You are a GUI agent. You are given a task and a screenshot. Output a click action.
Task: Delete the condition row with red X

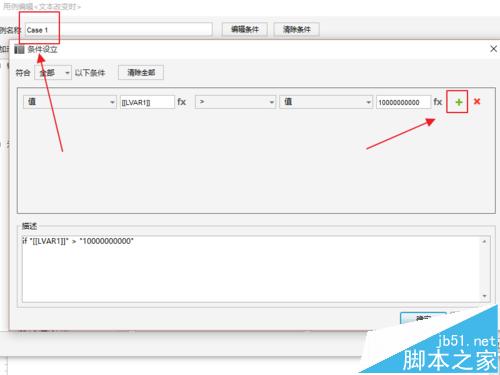point(477,102)
